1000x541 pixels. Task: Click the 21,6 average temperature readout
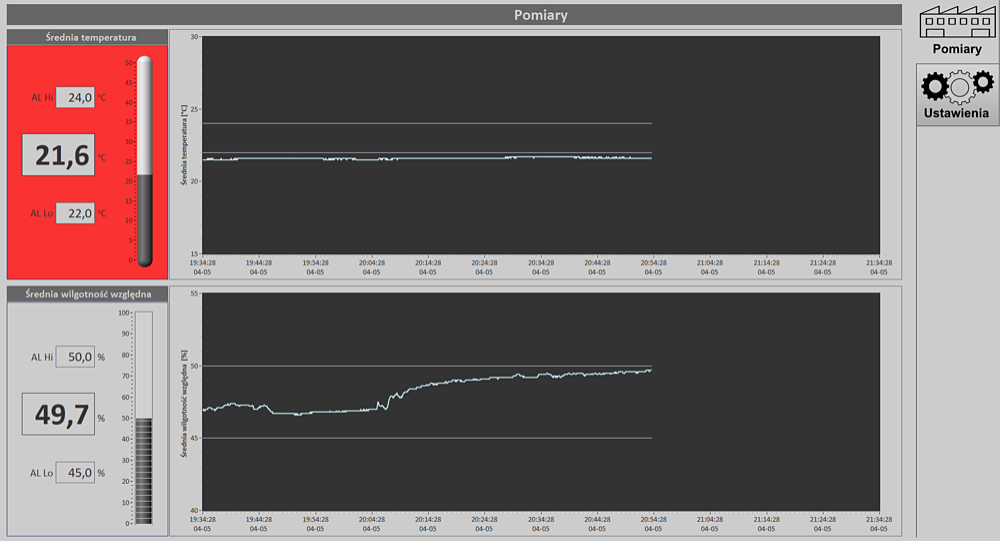point(58,155)
